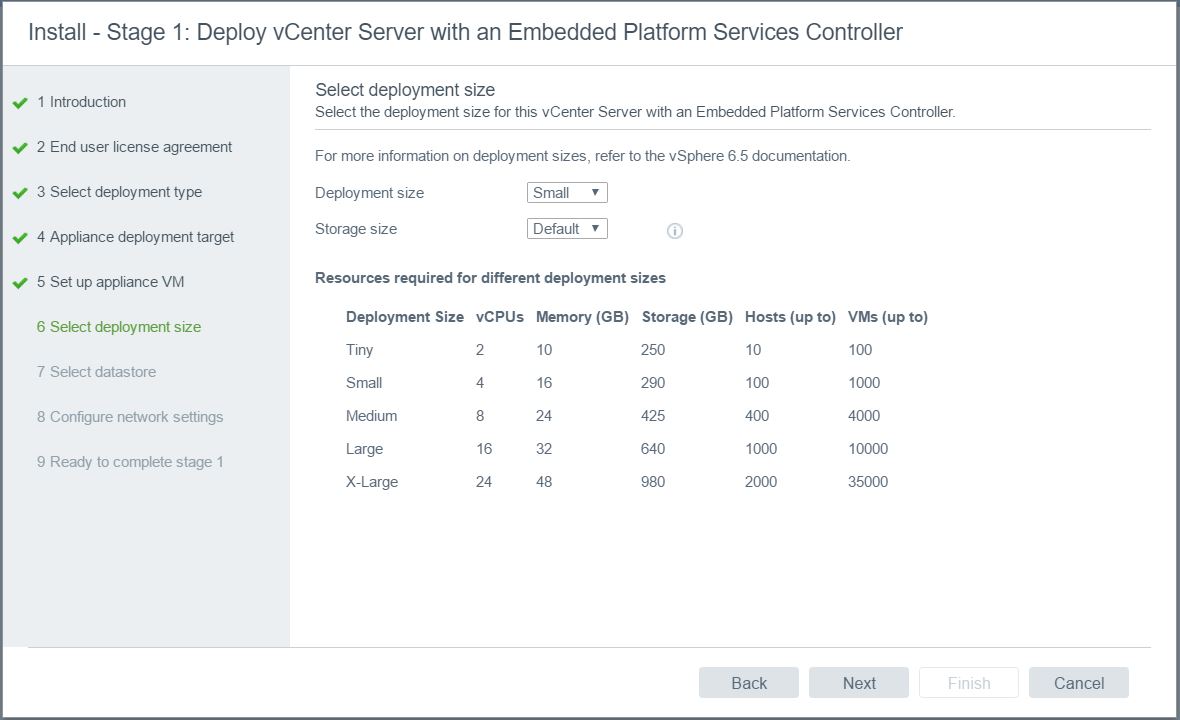Click the Back button

point(749,682)
